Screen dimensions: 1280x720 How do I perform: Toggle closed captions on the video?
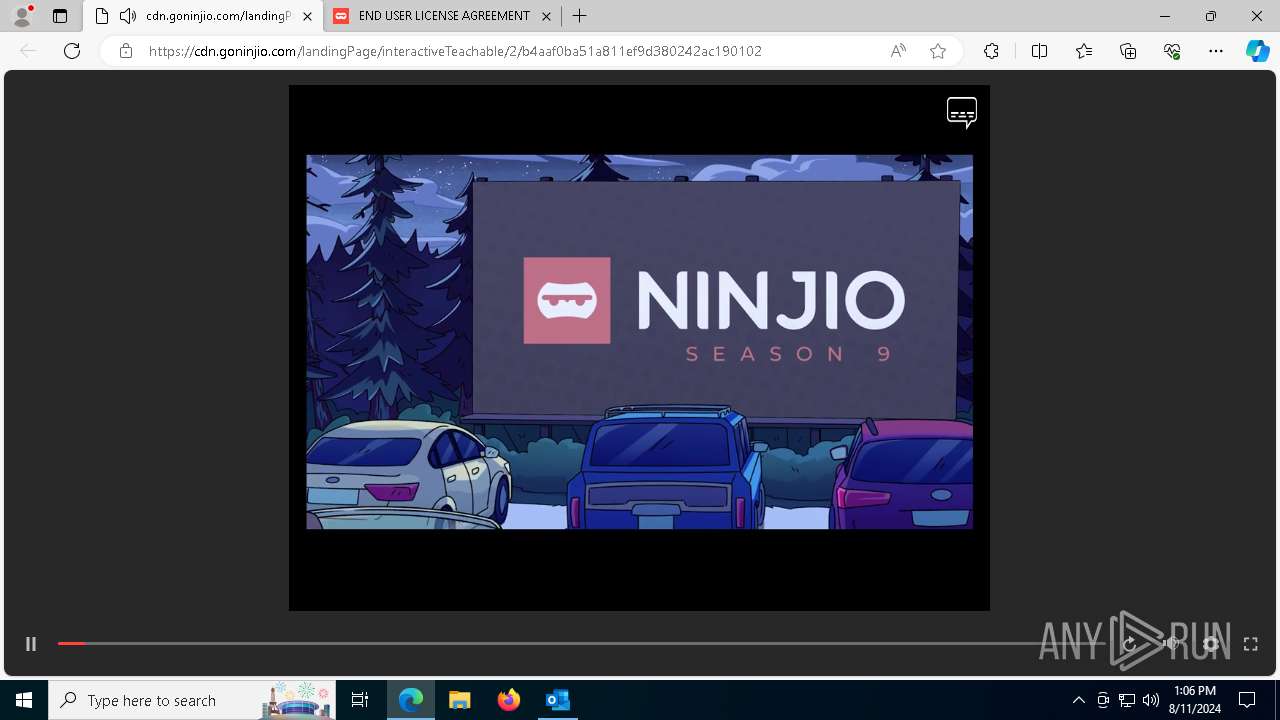(962, 112)
